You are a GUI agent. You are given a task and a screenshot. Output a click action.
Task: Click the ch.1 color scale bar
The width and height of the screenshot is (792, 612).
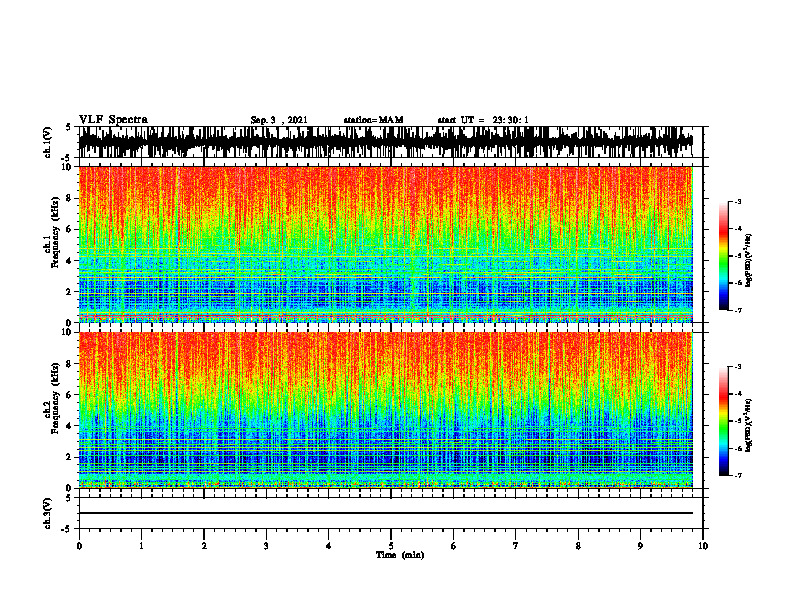click(724, 256)
